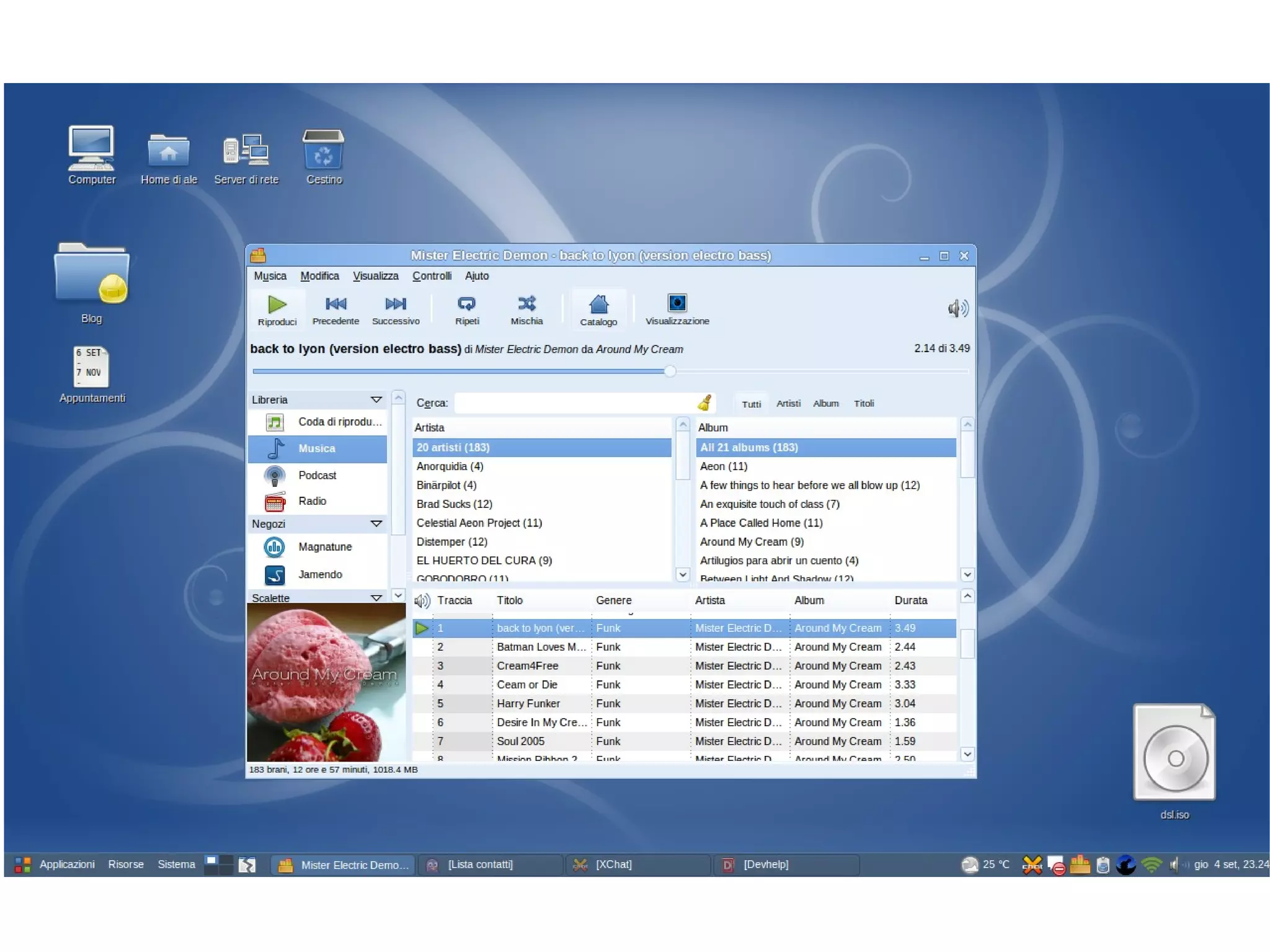Screen dimensions: 1270x952
Task: Clear search with the broom icon
Action: tap(704, 403)
